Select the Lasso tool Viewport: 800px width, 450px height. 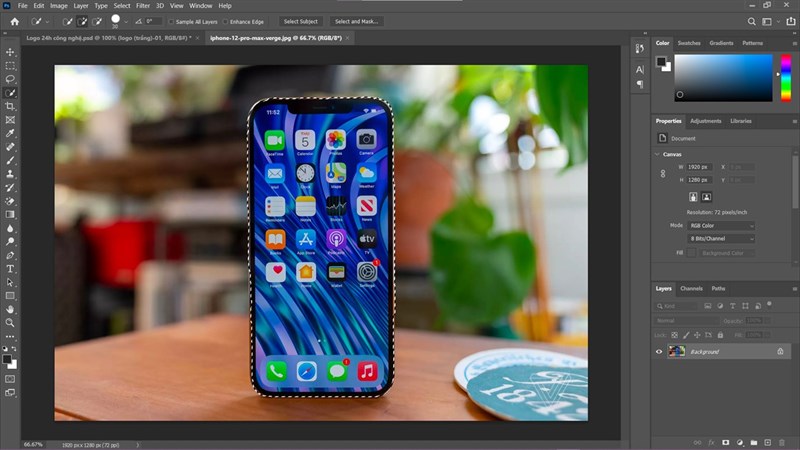pyautogui.click(x=10, y=79)
